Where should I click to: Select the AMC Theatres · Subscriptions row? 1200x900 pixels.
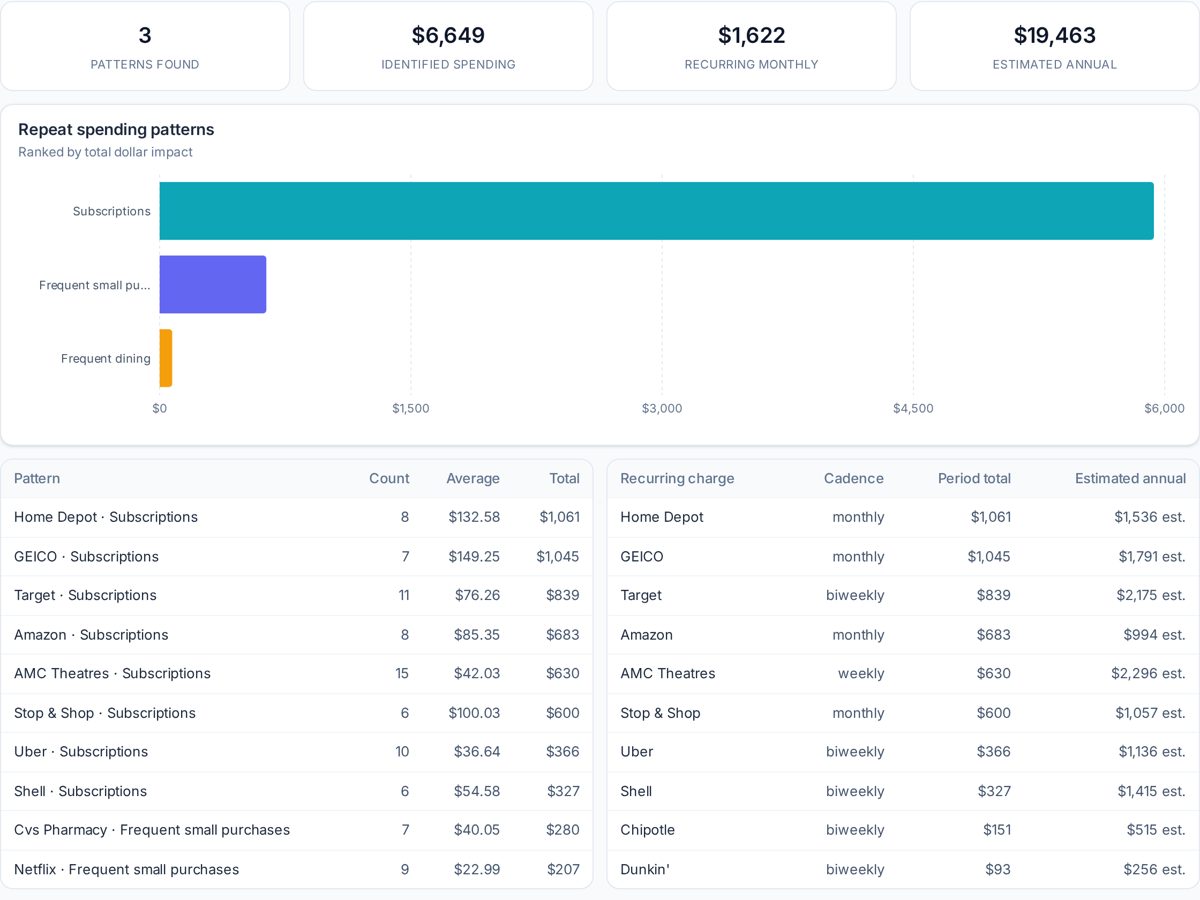pos(297,673)
